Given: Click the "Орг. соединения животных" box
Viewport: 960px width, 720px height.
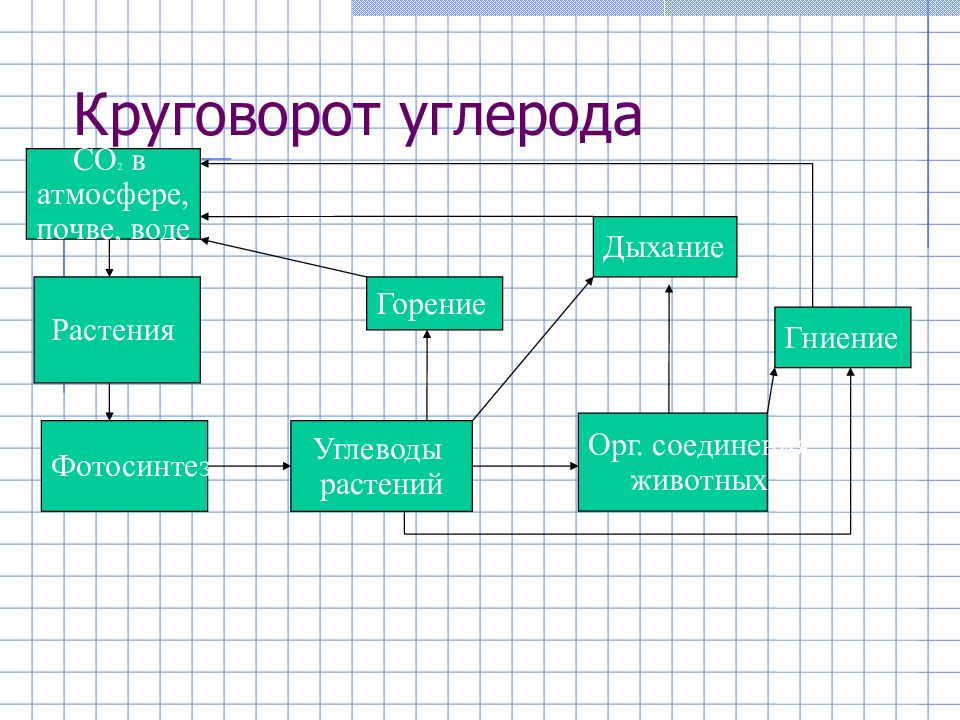Looking at the screenshot, I should click(672, 462).
